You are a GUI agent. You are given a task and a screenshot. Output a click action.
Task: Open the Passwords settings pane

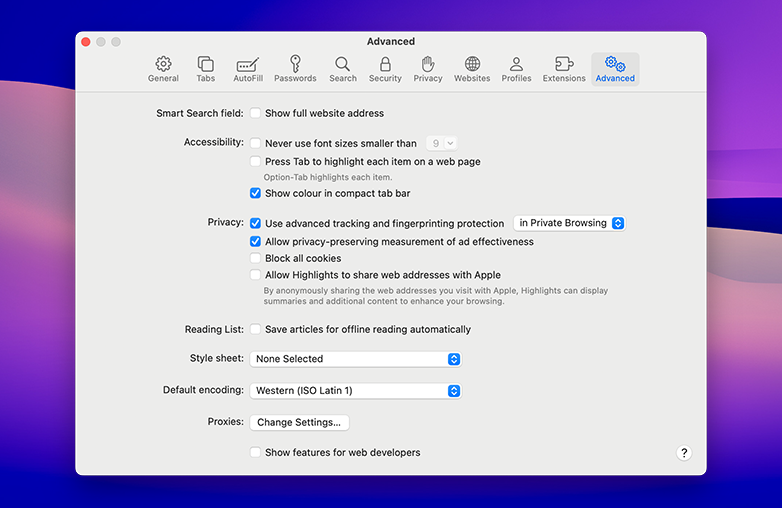(295, 69)
